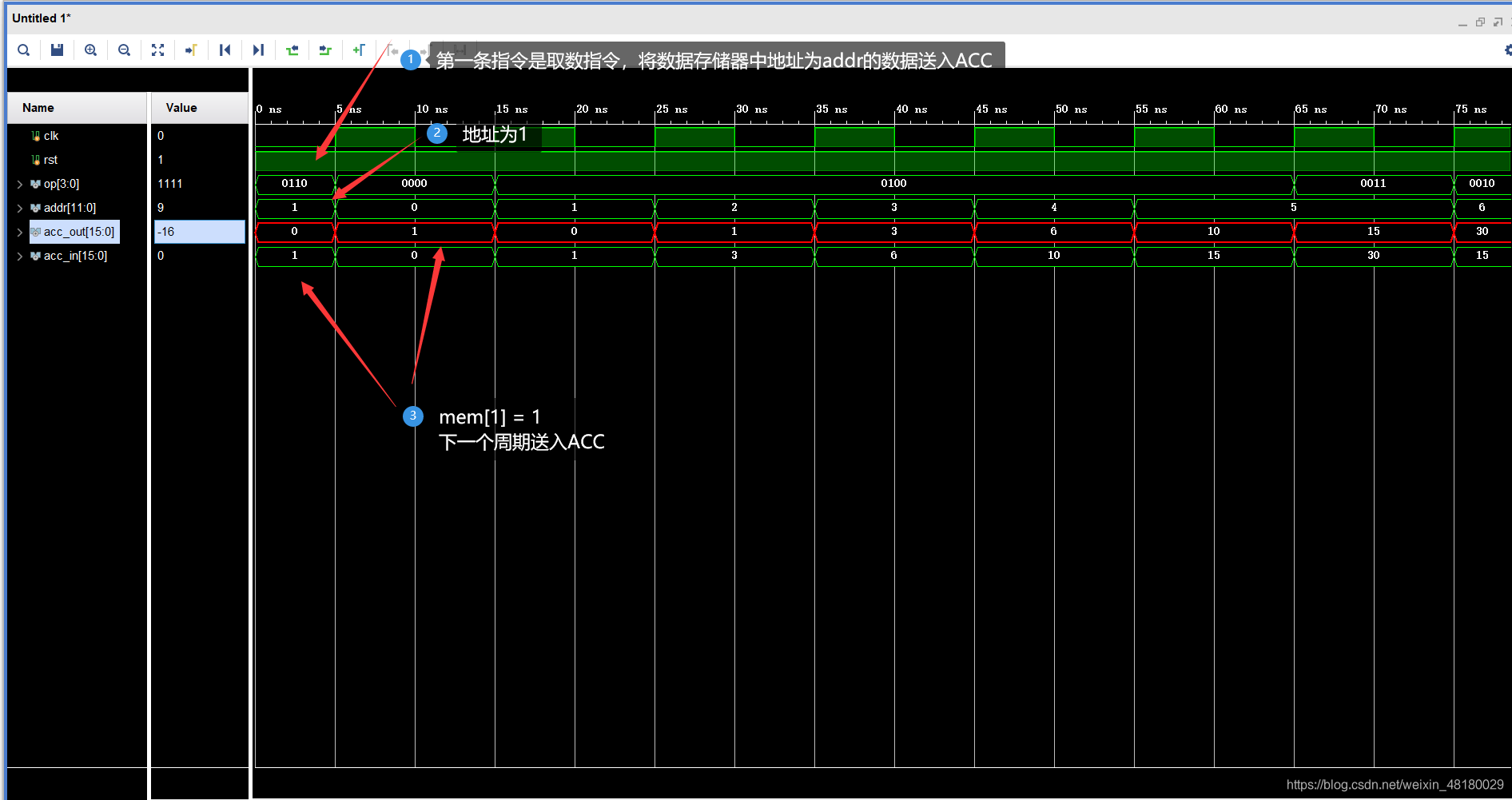Zoom out of the waveform
Screen dimensions: 1512x800
point(124,50)
